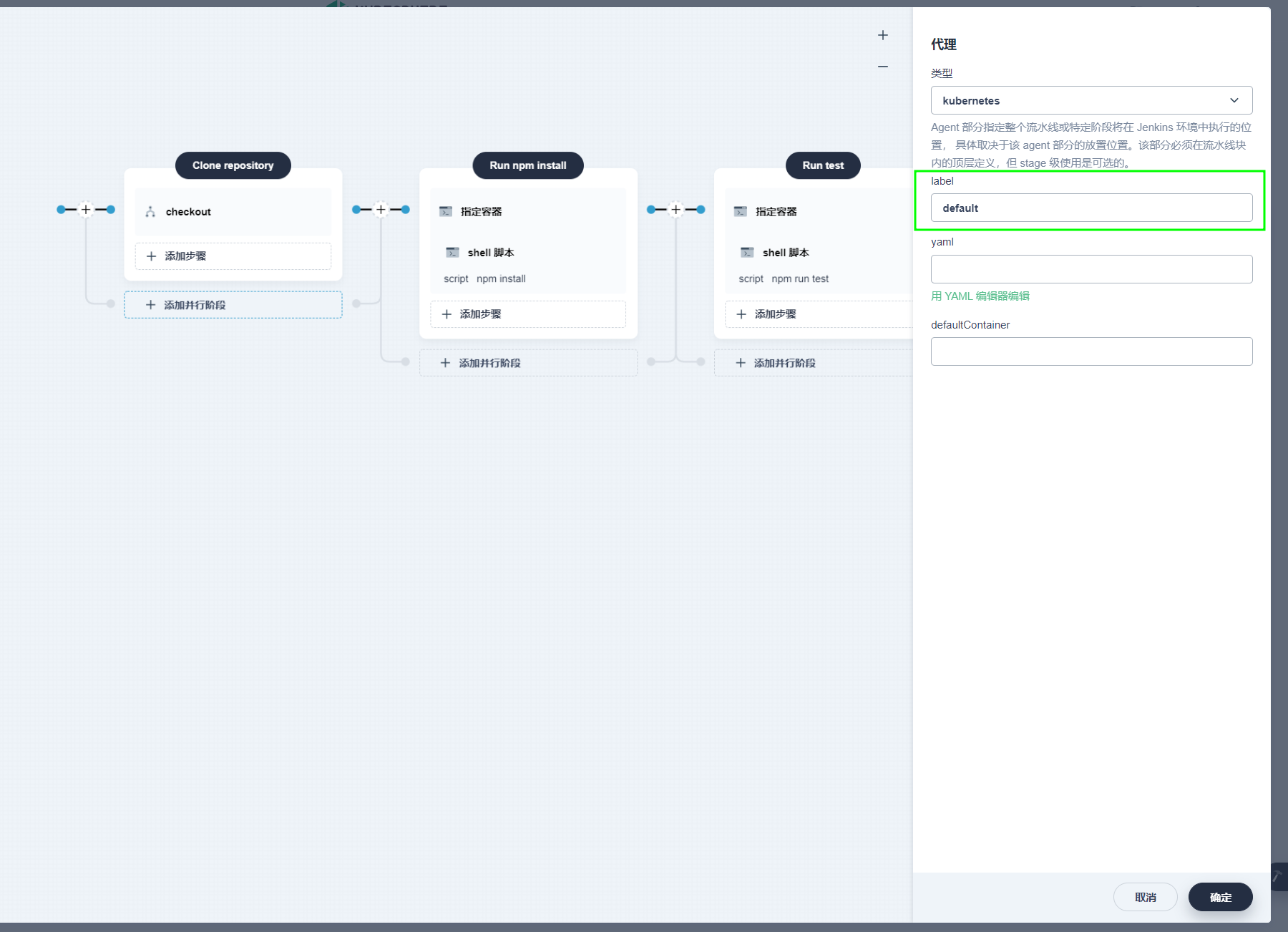Confirm agent settings with 确定
Screen dimensions: 1288x932
[1219, 897]
